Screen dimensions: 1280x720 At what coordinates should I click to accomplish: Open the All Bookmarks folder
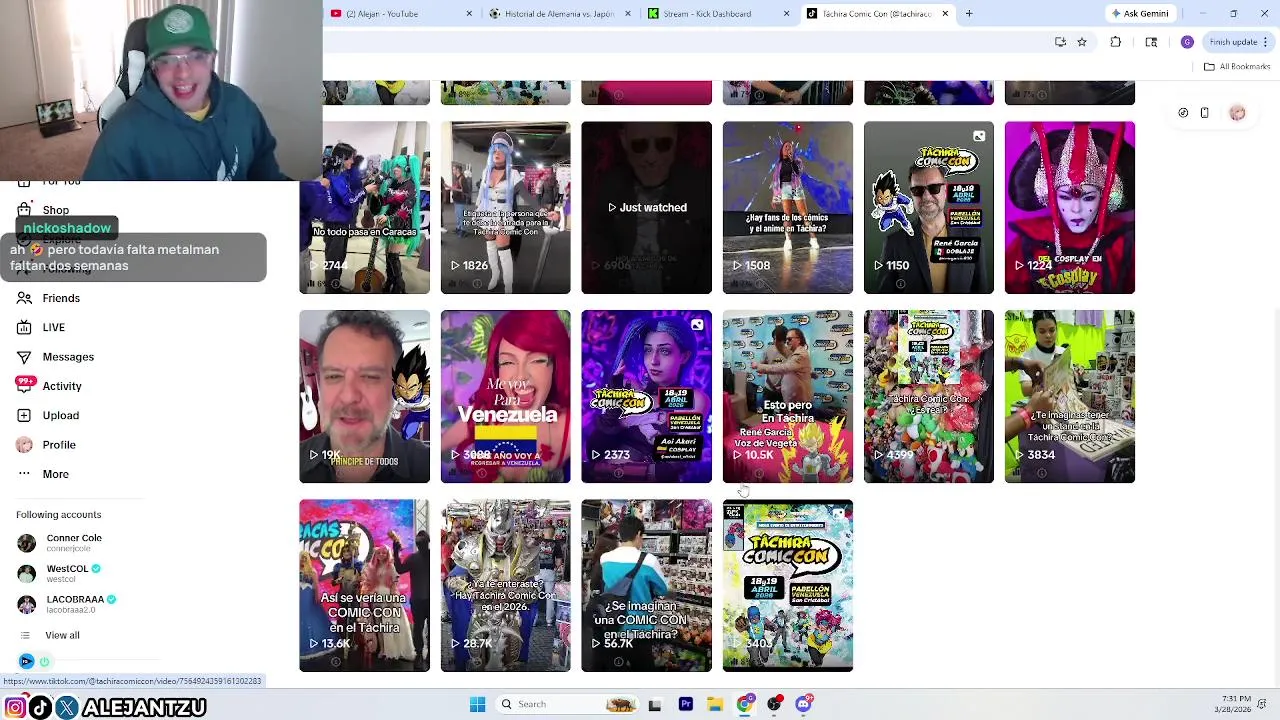click(x=1237, y=66)
